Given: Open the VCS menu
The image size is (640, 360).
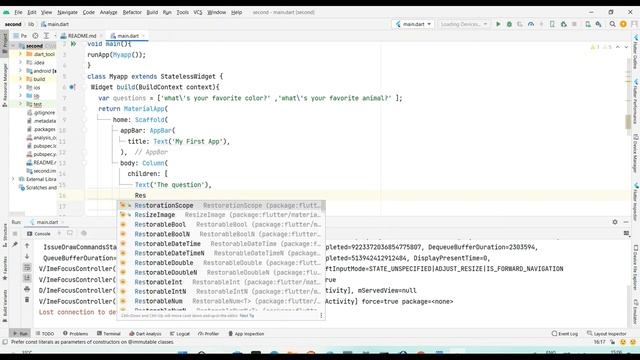Looking at the screenshot, I should [198, 12].
